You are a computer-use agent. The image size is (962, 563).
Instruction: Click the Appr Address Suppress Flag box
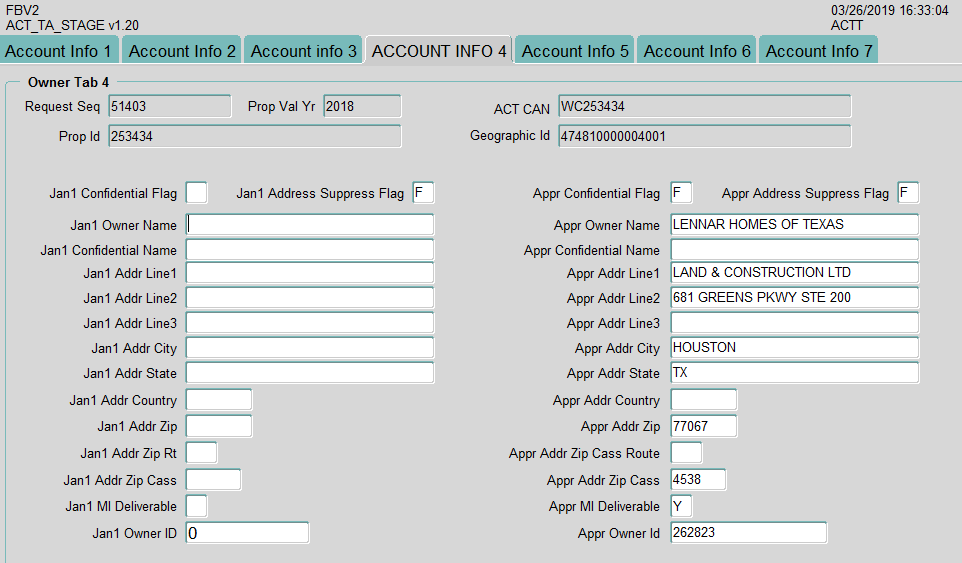click(908, 193)
